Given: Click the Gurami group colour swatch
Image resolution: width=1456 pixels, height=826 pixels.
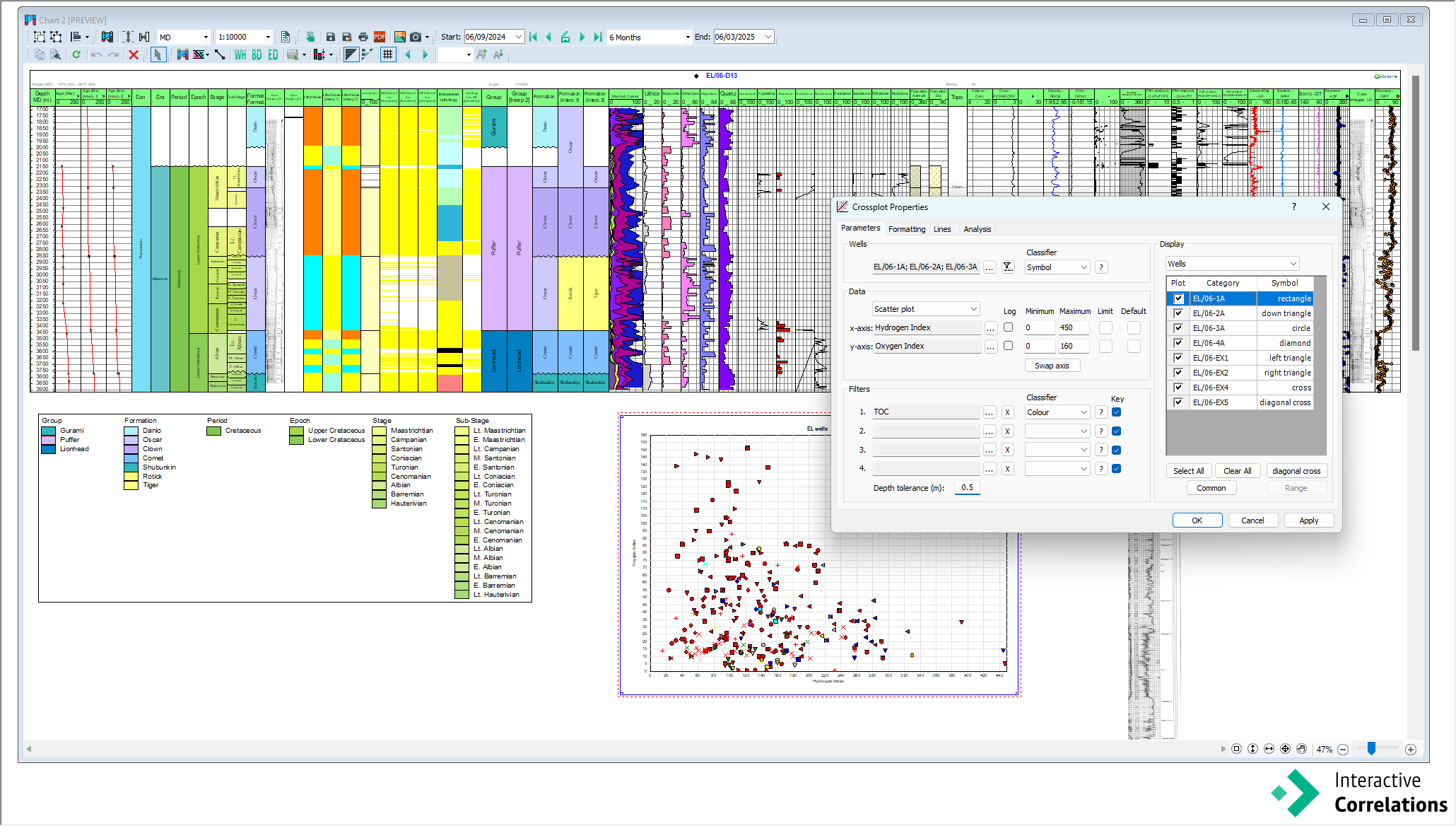Looking at the screenshot, I should [x=48, y=431].
